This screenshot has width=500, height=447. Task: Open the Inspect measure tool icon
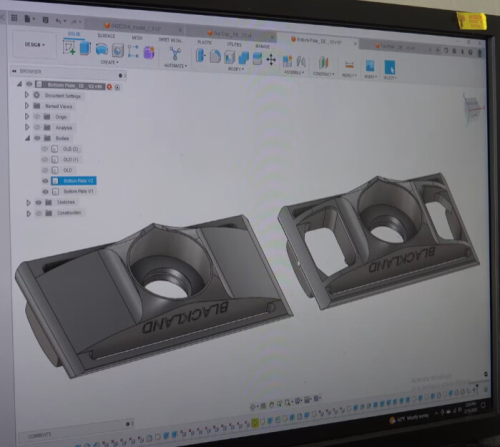pyautogui.click(x=349, y=65)
